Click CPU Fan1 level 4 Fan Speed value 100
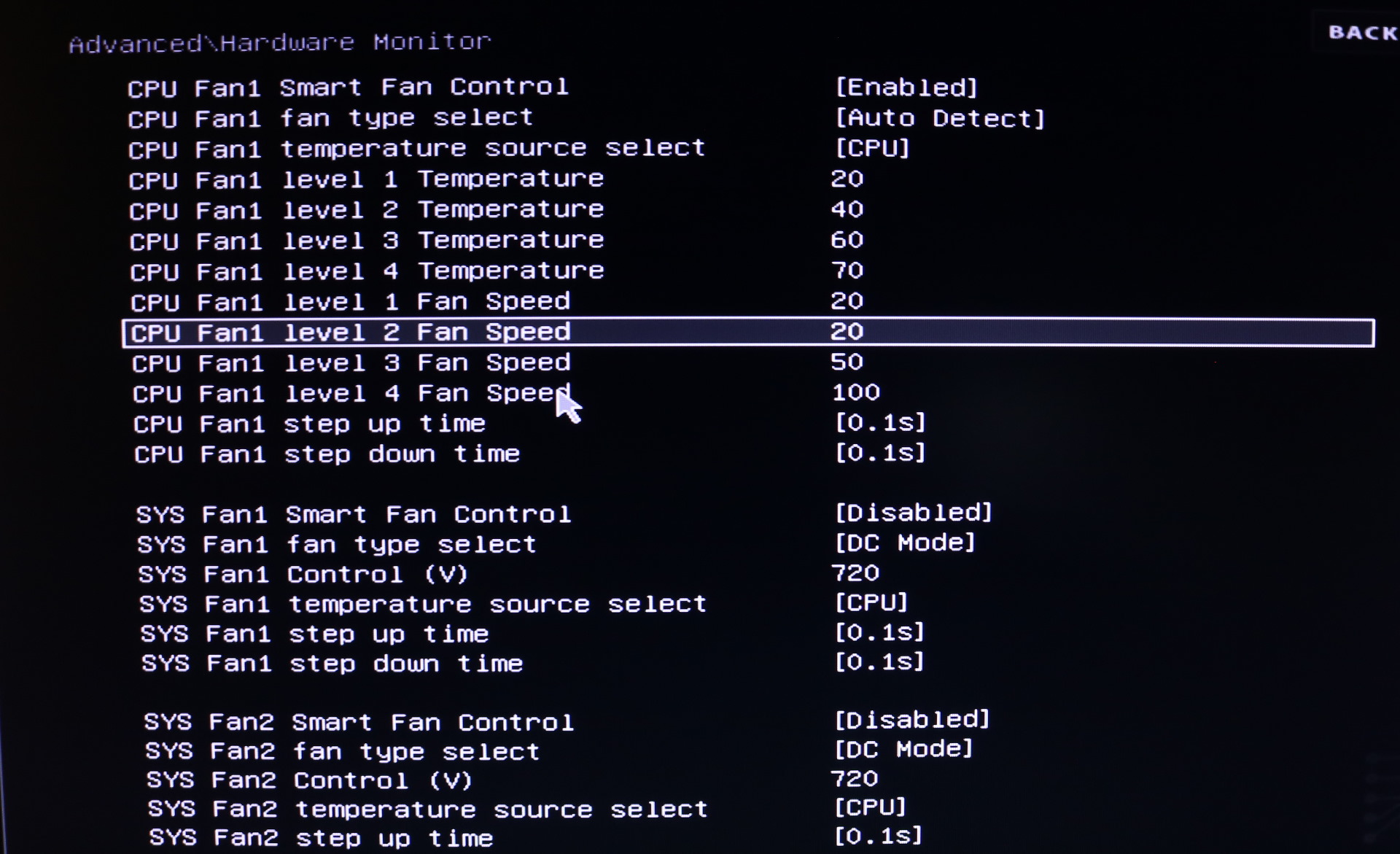 tap(856, 392)
